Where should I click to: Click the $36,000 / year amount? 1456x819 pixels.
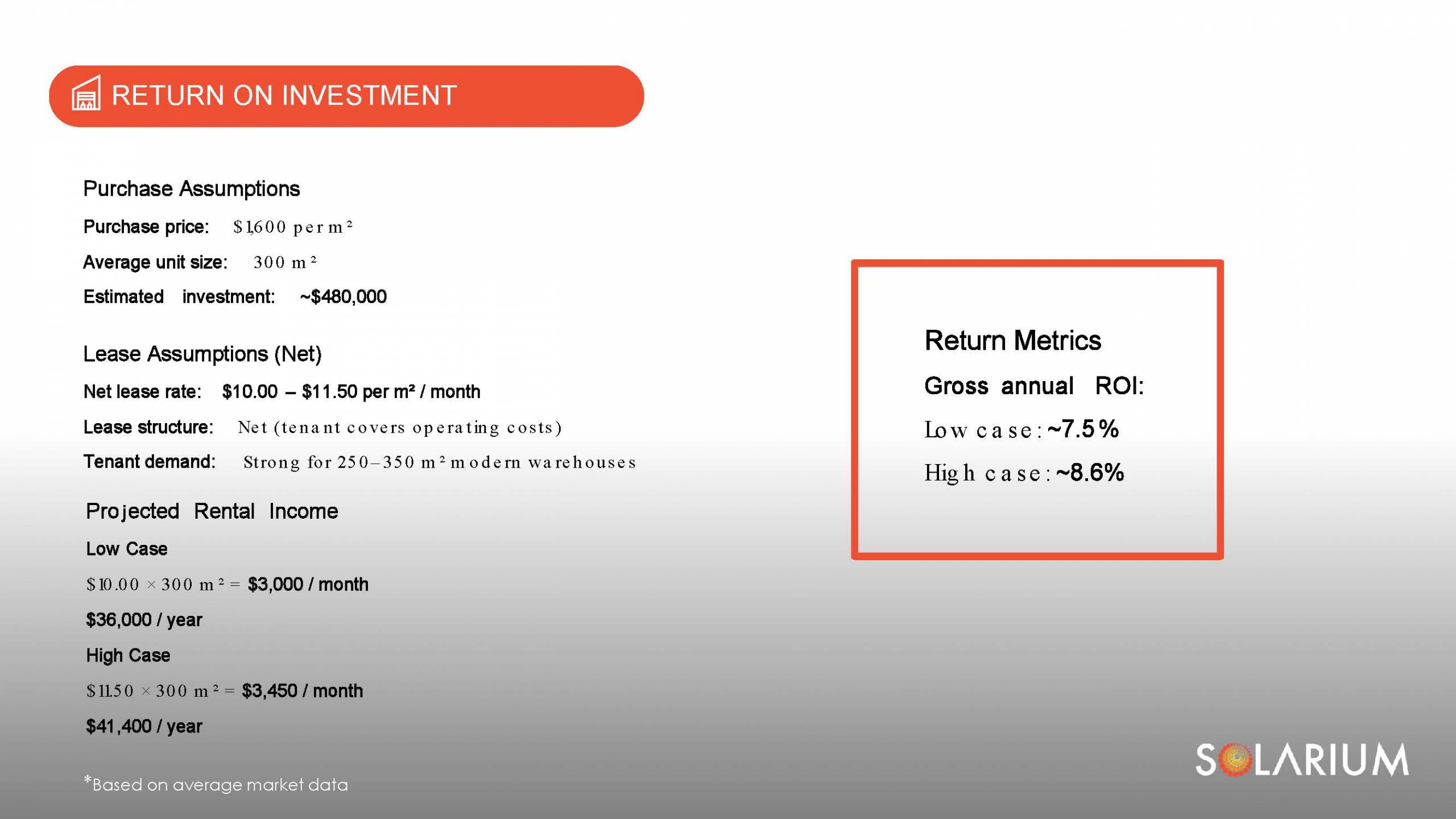point(144,619)
